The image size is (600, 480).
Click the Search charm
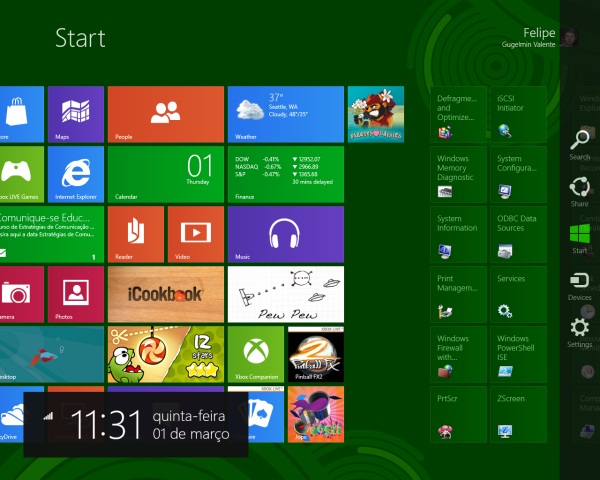[580, 145]
